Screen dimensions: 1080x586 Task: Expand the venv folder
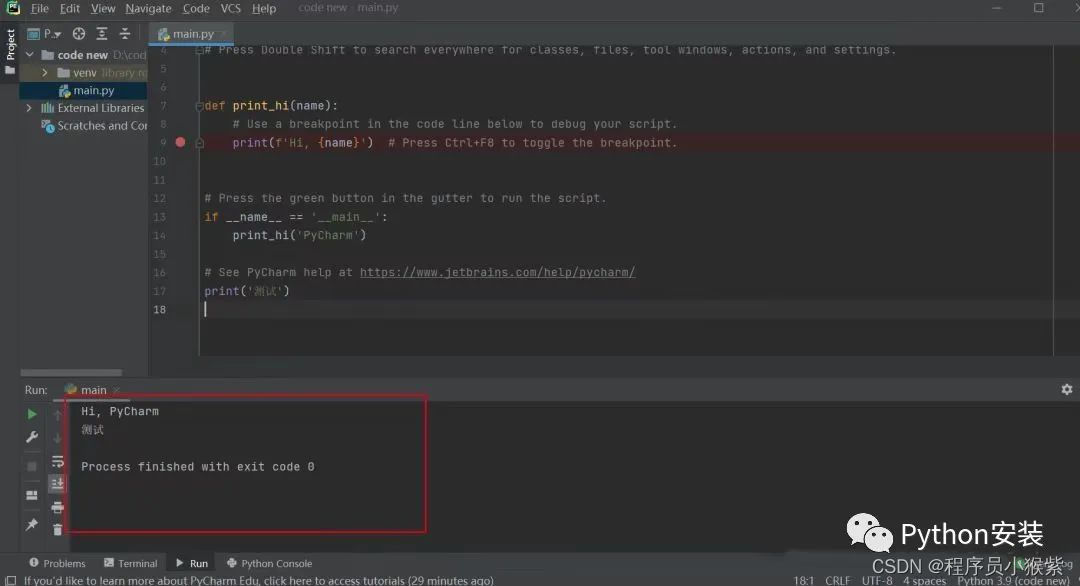tap(45, 72)
